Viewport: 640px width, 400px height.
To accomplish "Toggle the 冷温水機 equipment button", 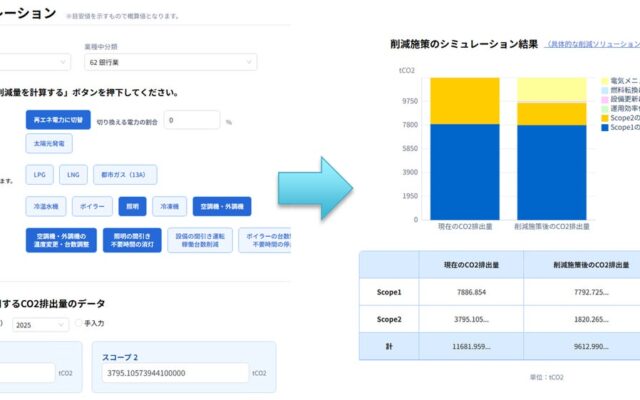I will tap(46, 207).
